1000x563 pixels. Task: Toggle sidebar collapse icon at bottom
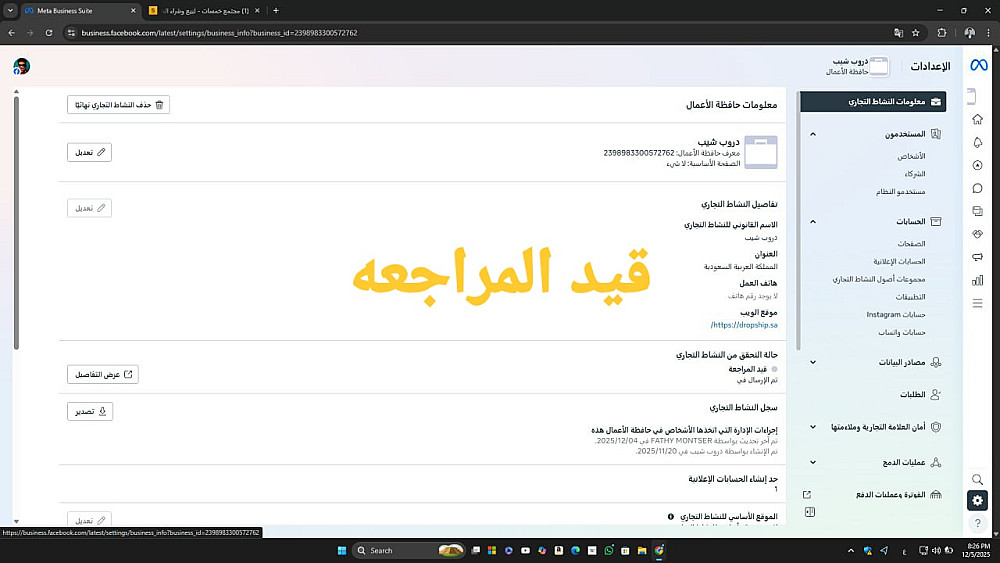click(810, 512)
